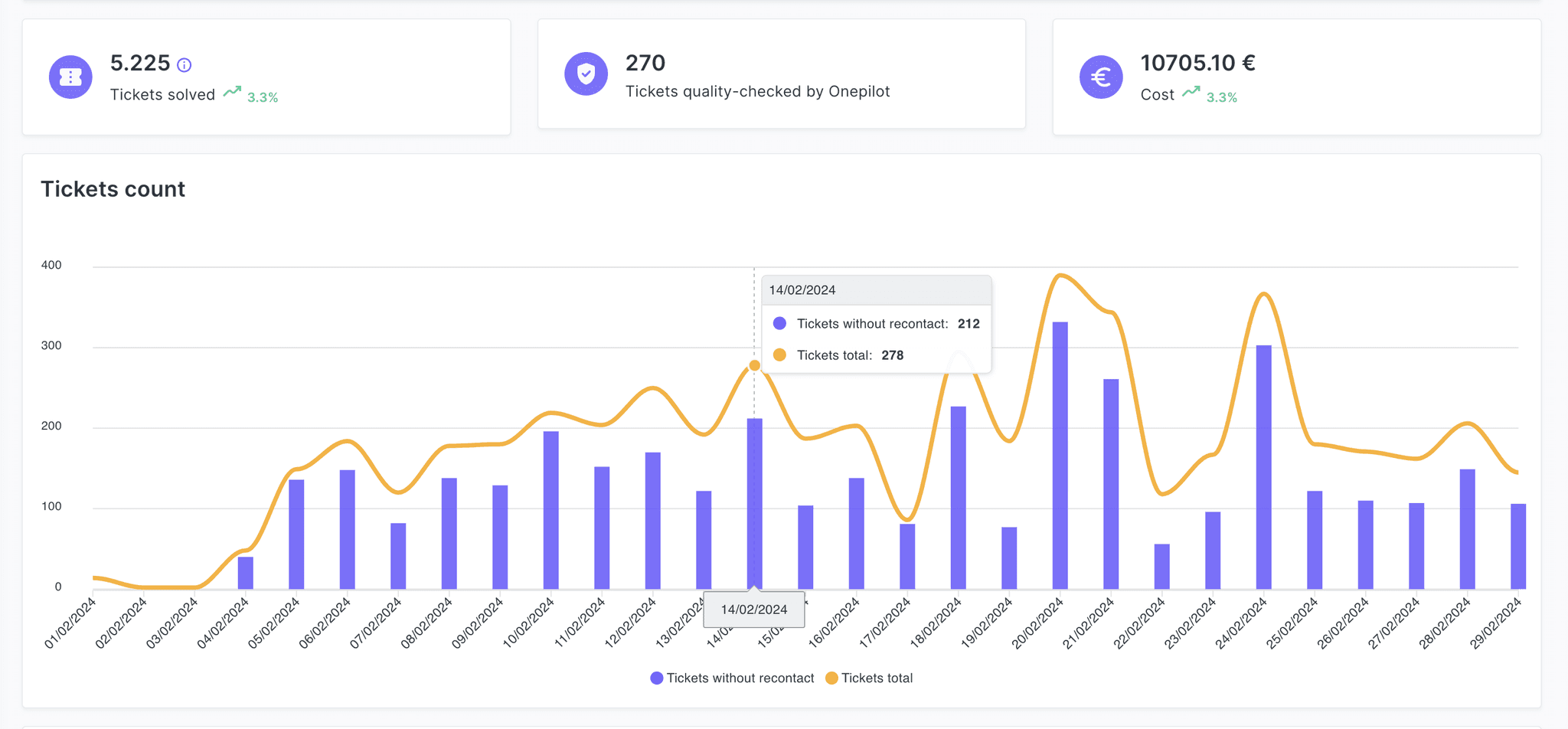Click the 300 y-axis label
This screenshot has height=729, width=1568.
coord(51,345)
